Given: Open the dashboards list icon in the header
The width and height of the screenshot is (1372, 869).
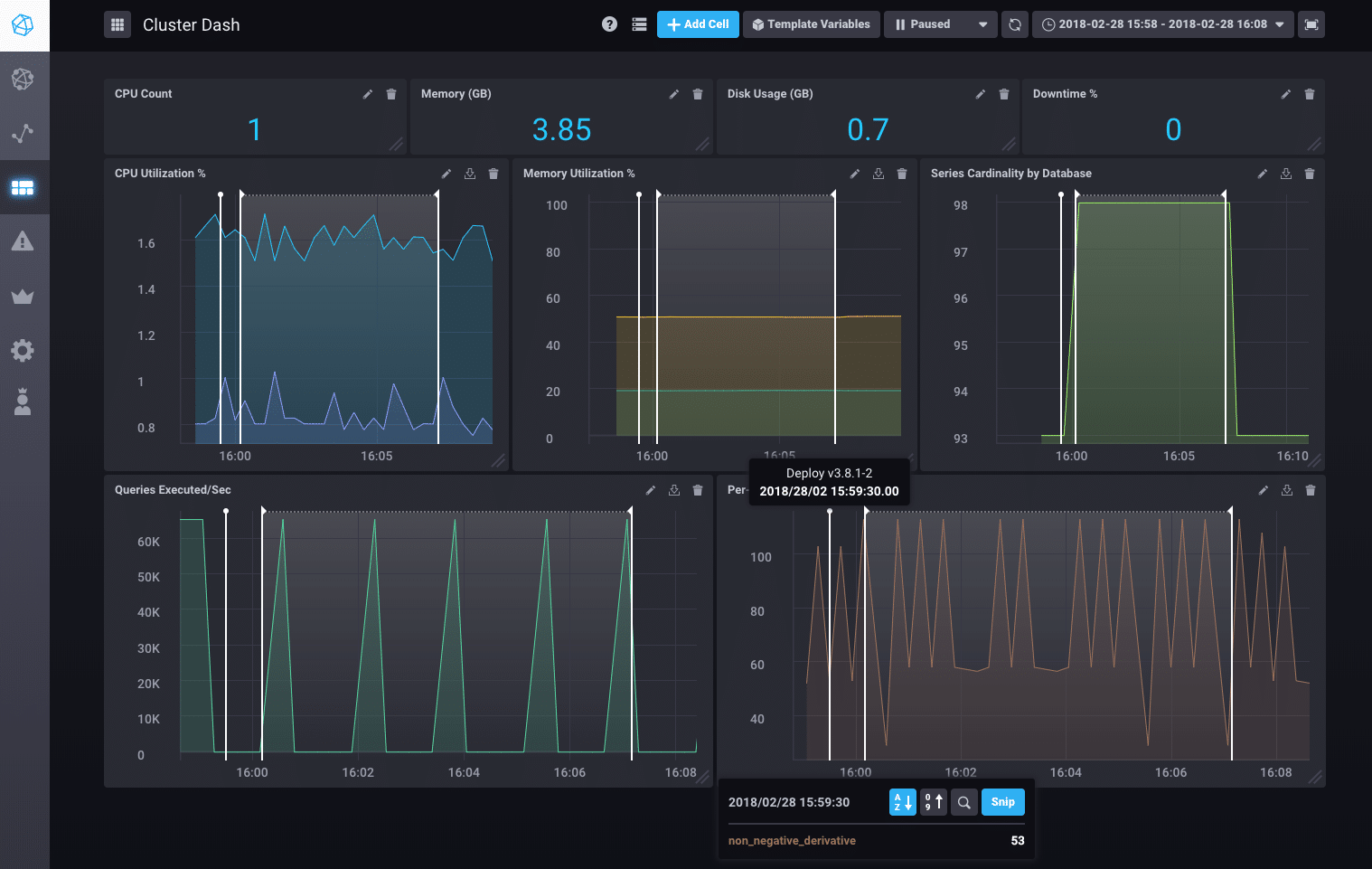Looking at the screenshot, I should 639,24.
